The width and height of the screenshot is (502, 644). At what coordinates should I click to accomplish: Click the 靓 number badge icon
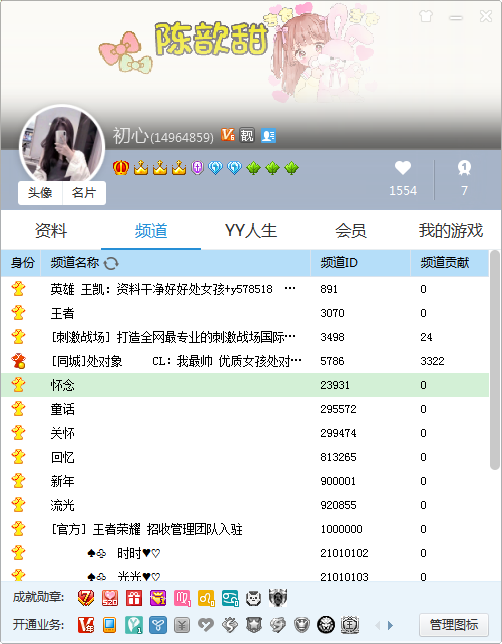pyautogui.click(x=247, y=135)
